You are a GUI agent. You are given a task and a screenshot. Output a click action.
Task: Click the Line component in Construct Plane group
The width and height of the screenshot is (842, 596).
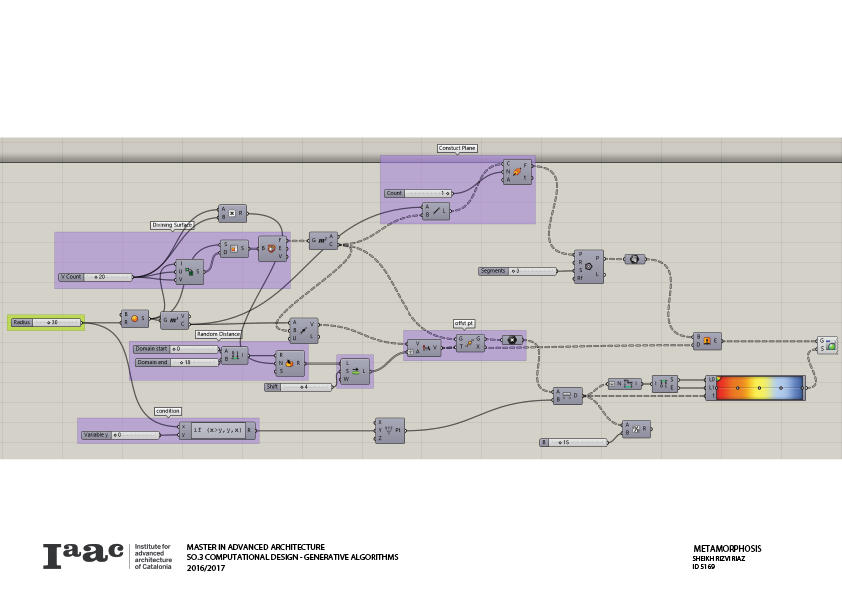click(436, 211)
